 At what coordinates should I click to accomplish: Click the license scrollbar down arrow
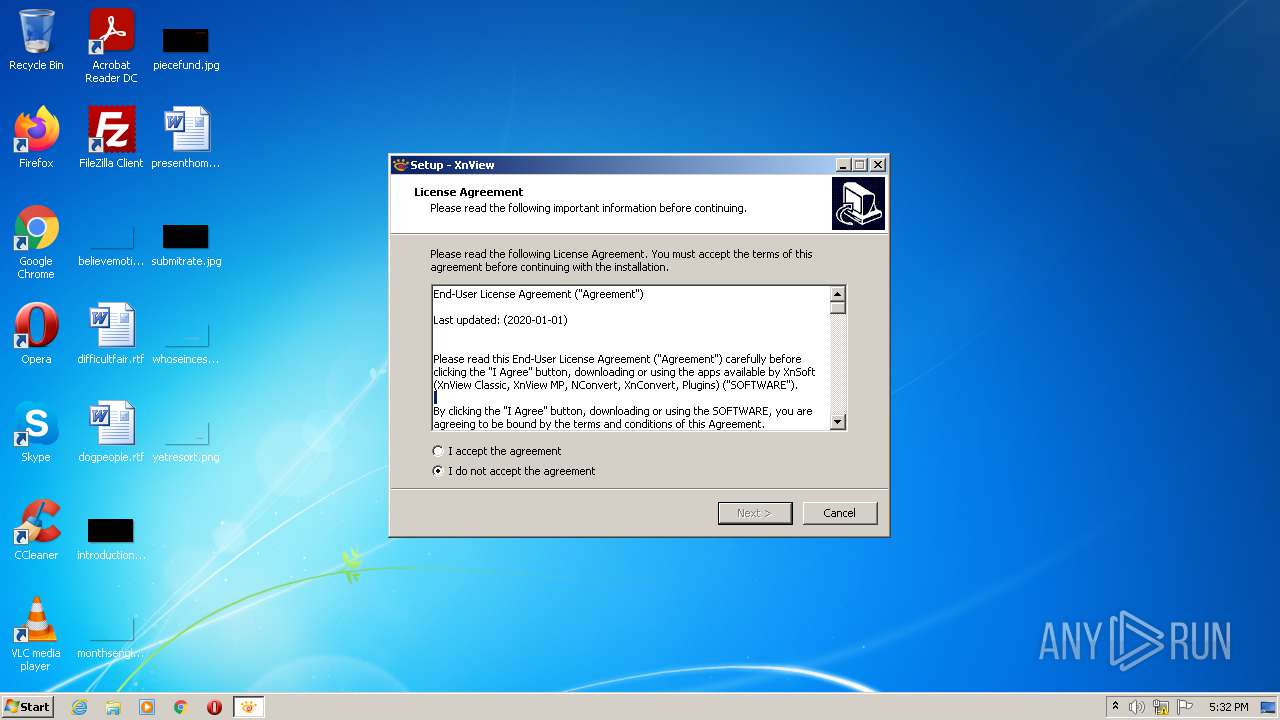pos(838,422)
